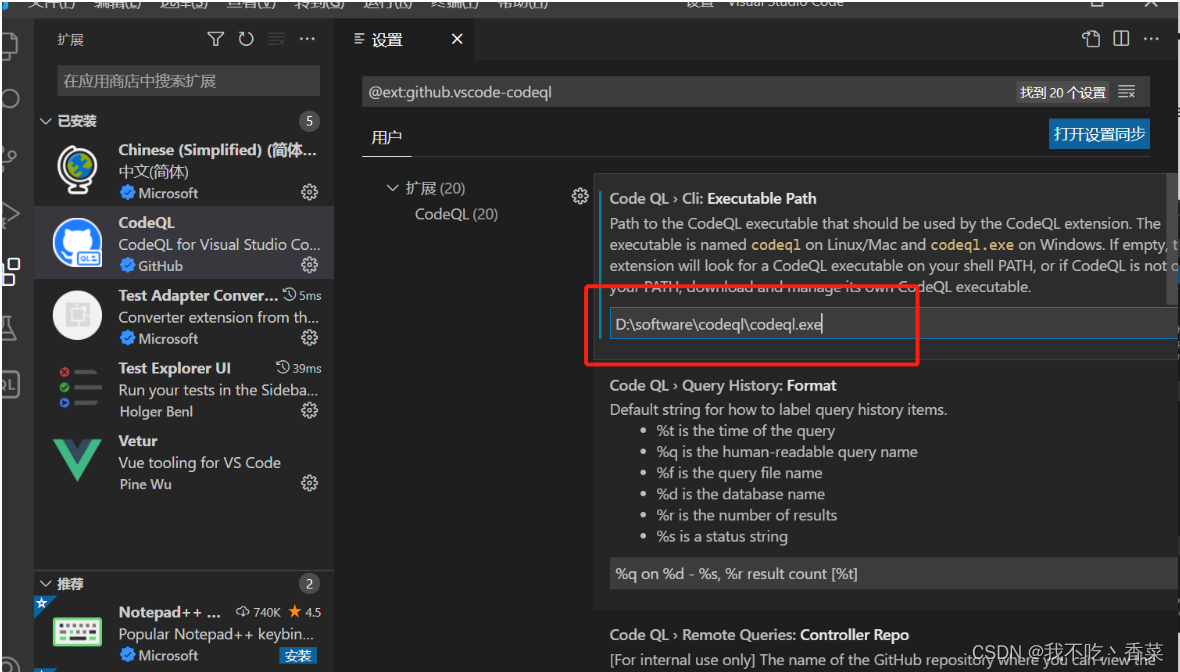This screenshot has width=1180, height=672.
Task: Click Remote Queries: Controller Repo setting title
Action: pos(759,635)
